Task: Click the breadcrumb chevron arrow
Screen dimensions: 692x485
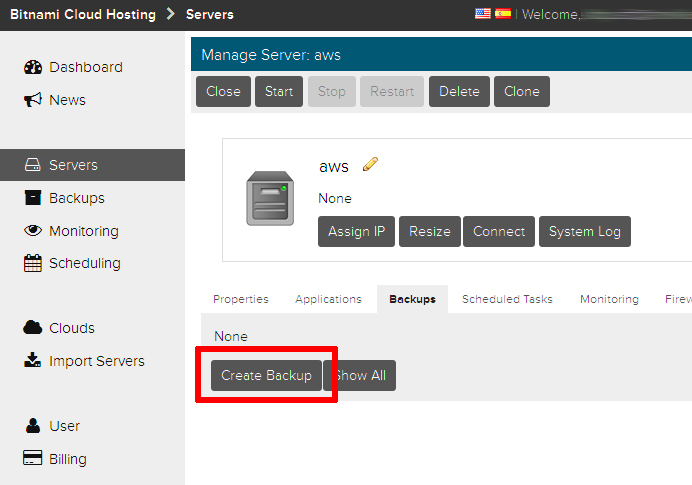Action: 171,14
